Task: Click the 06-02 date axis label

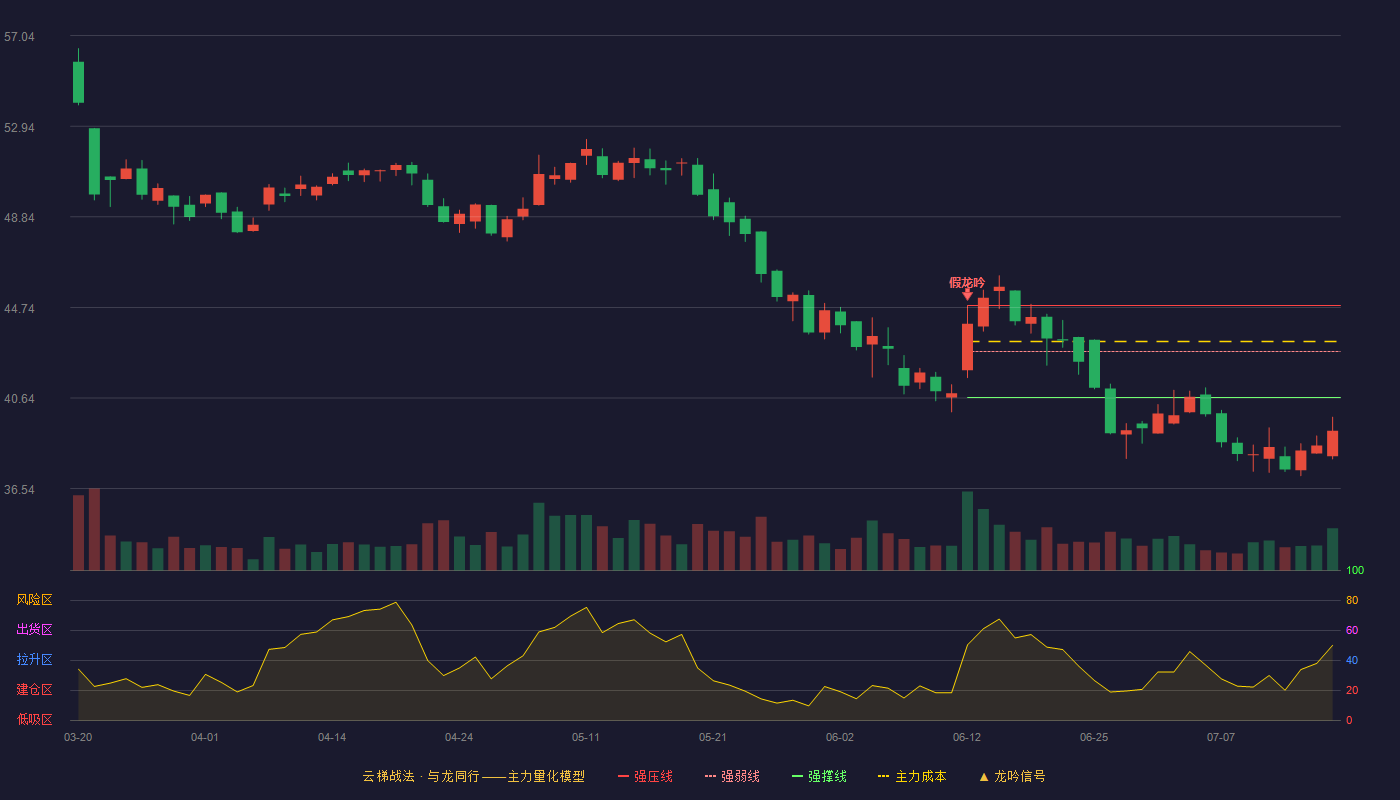Action: (840, 737)
